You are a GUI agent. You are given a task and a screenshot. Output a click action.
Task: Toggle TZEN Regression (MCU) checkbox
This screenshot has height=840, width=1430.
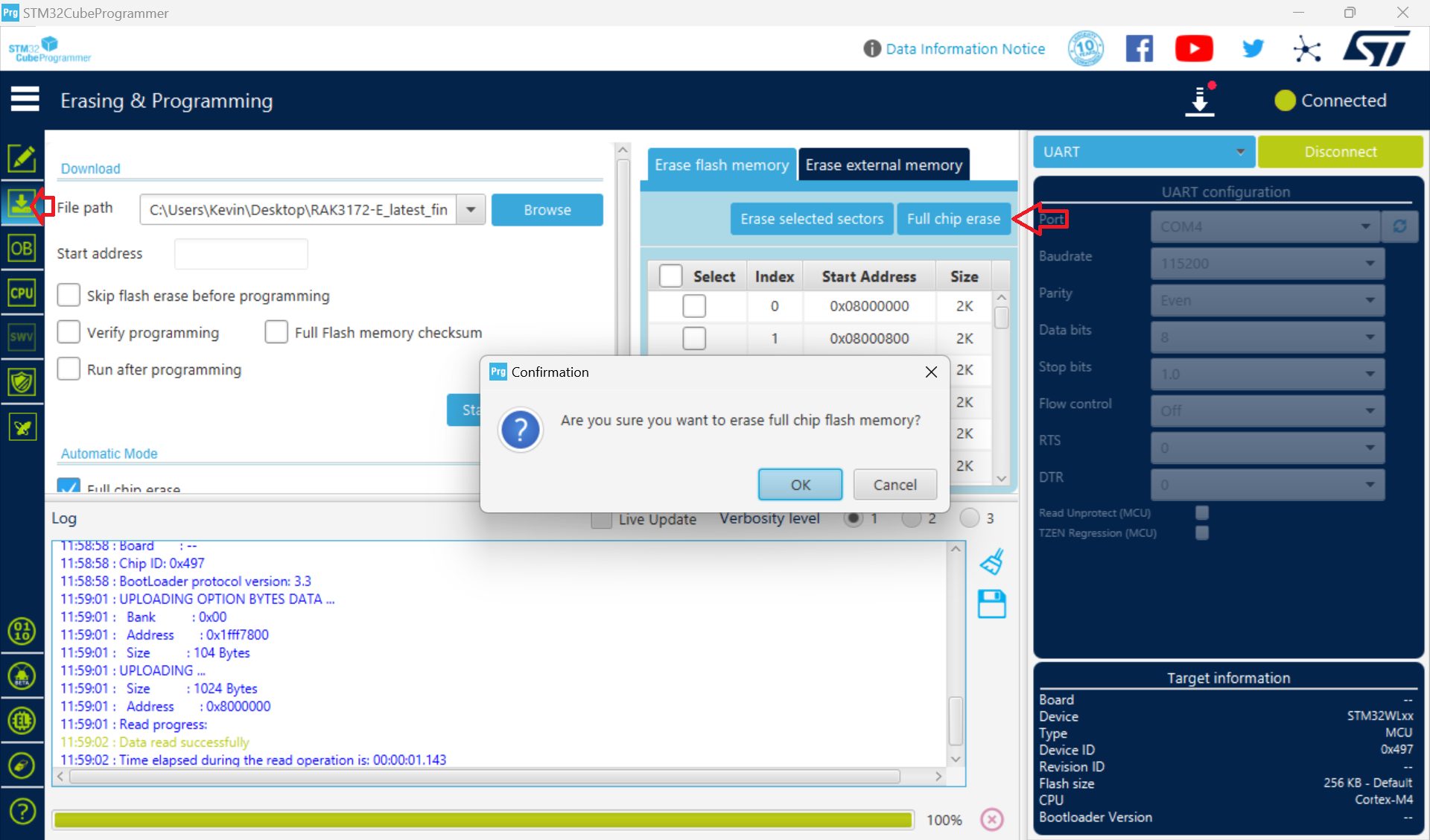(1201, 532)
